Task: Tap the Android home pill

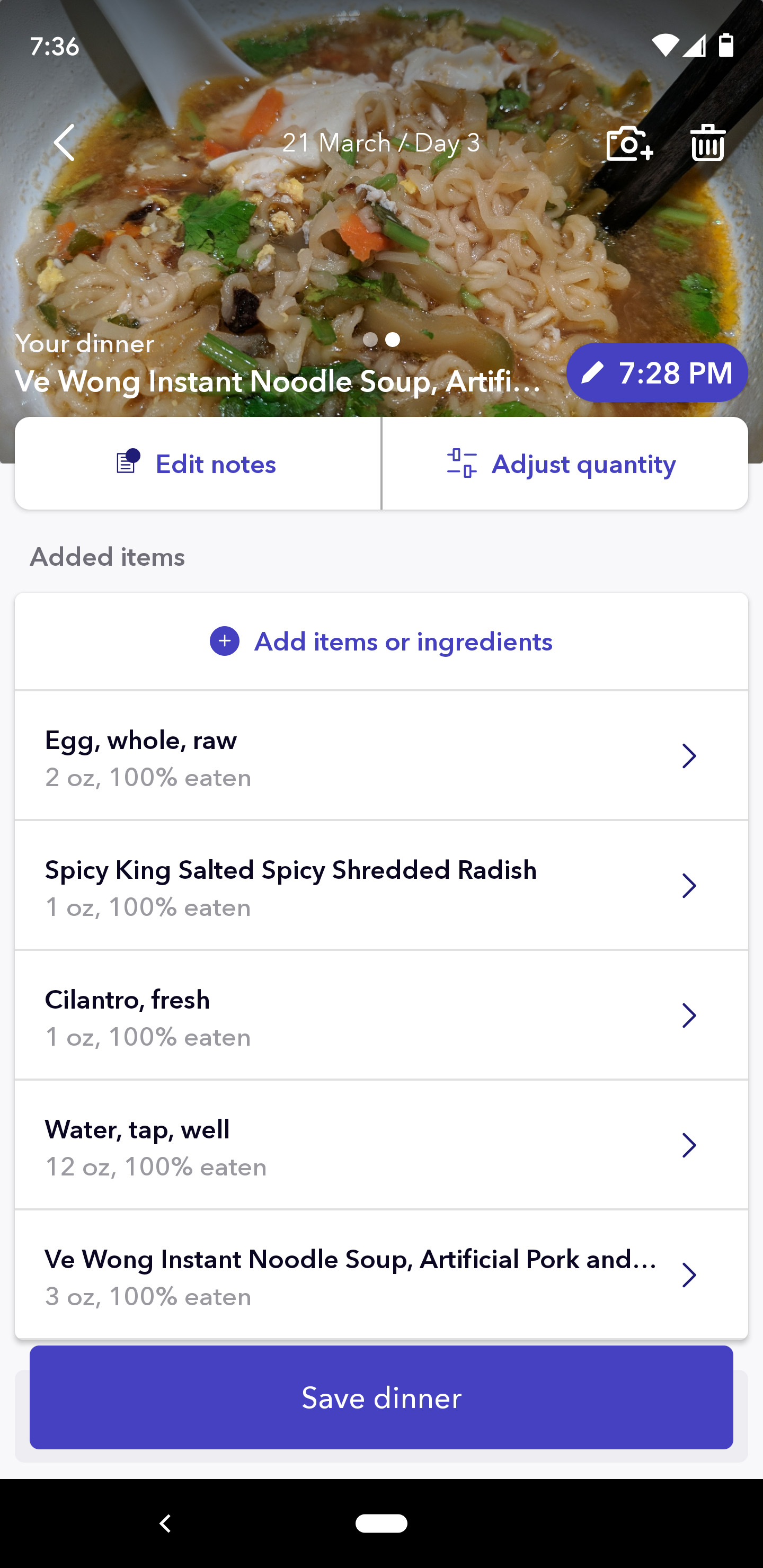Action: 381,1522
